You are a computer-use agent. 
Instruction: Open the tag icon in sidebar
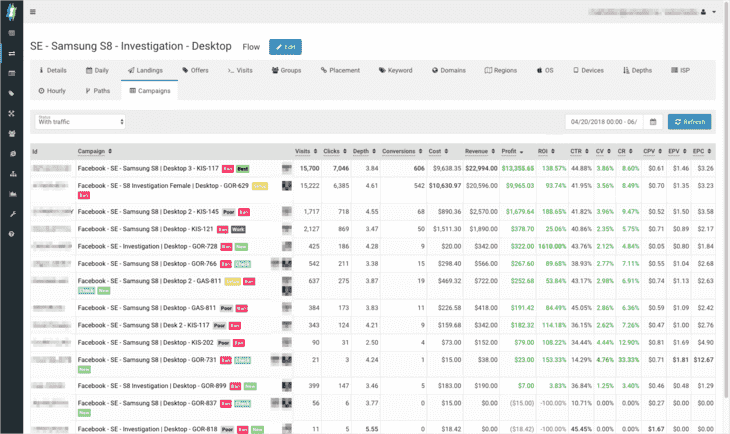coord(12,93)
